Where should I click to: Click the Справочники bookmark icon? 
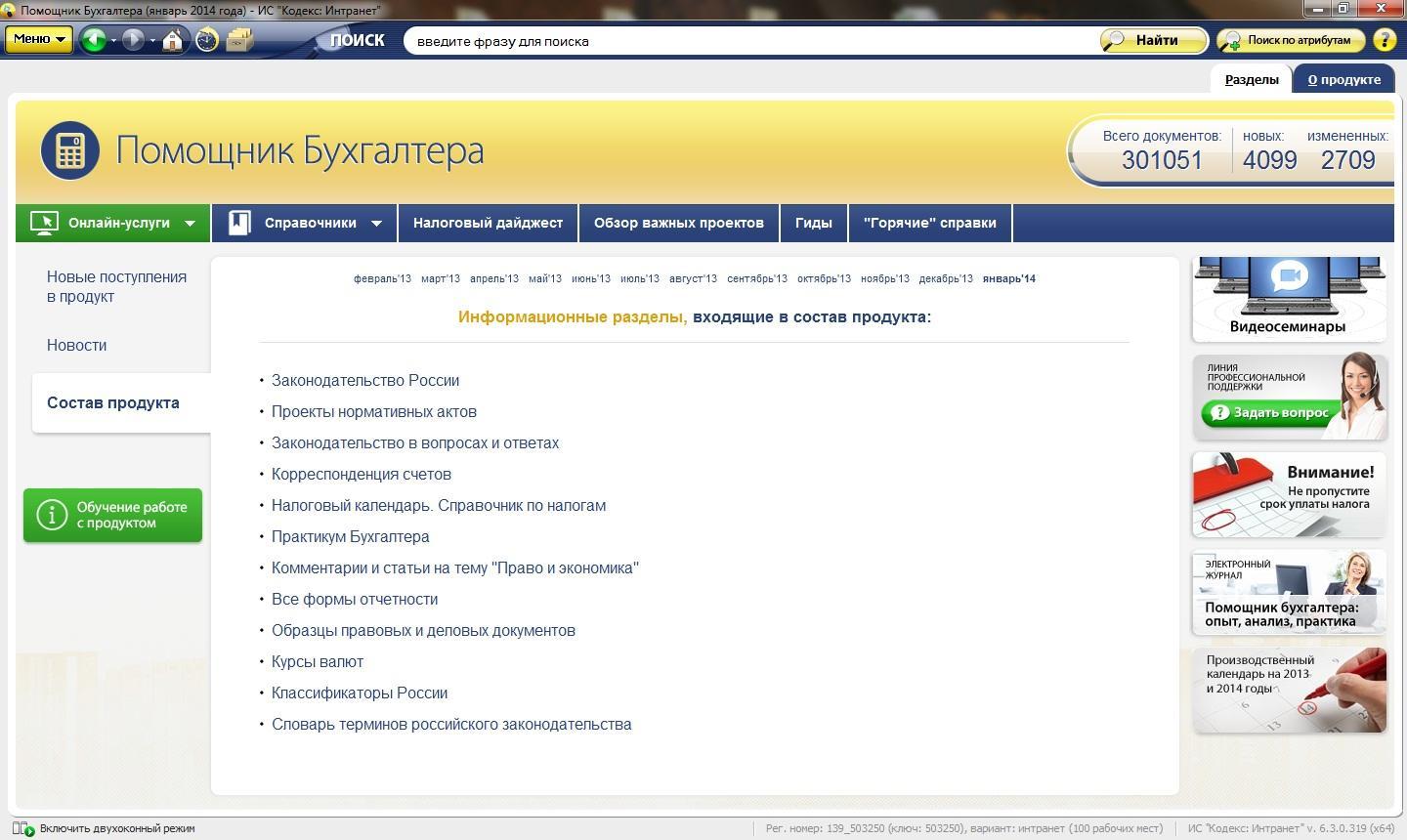pyautogui.click(x=239, y=223)
